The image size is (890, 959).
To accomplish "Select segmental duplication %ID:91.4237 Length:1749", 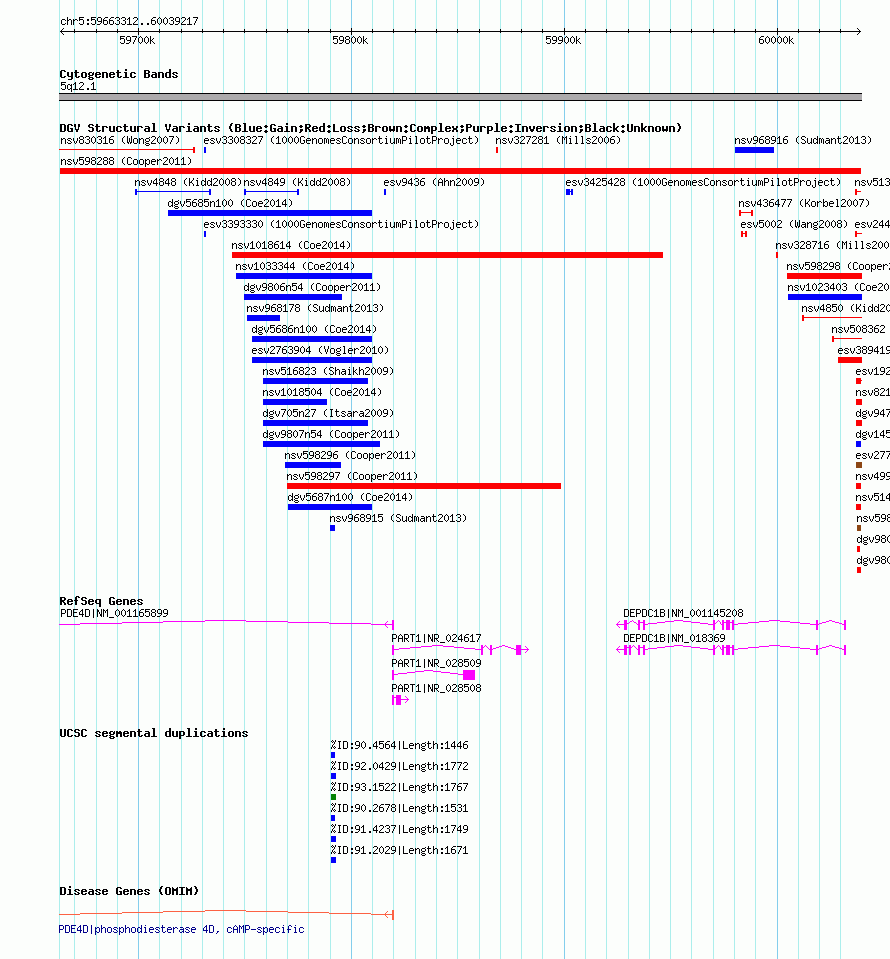I will (x=399, y=829).
